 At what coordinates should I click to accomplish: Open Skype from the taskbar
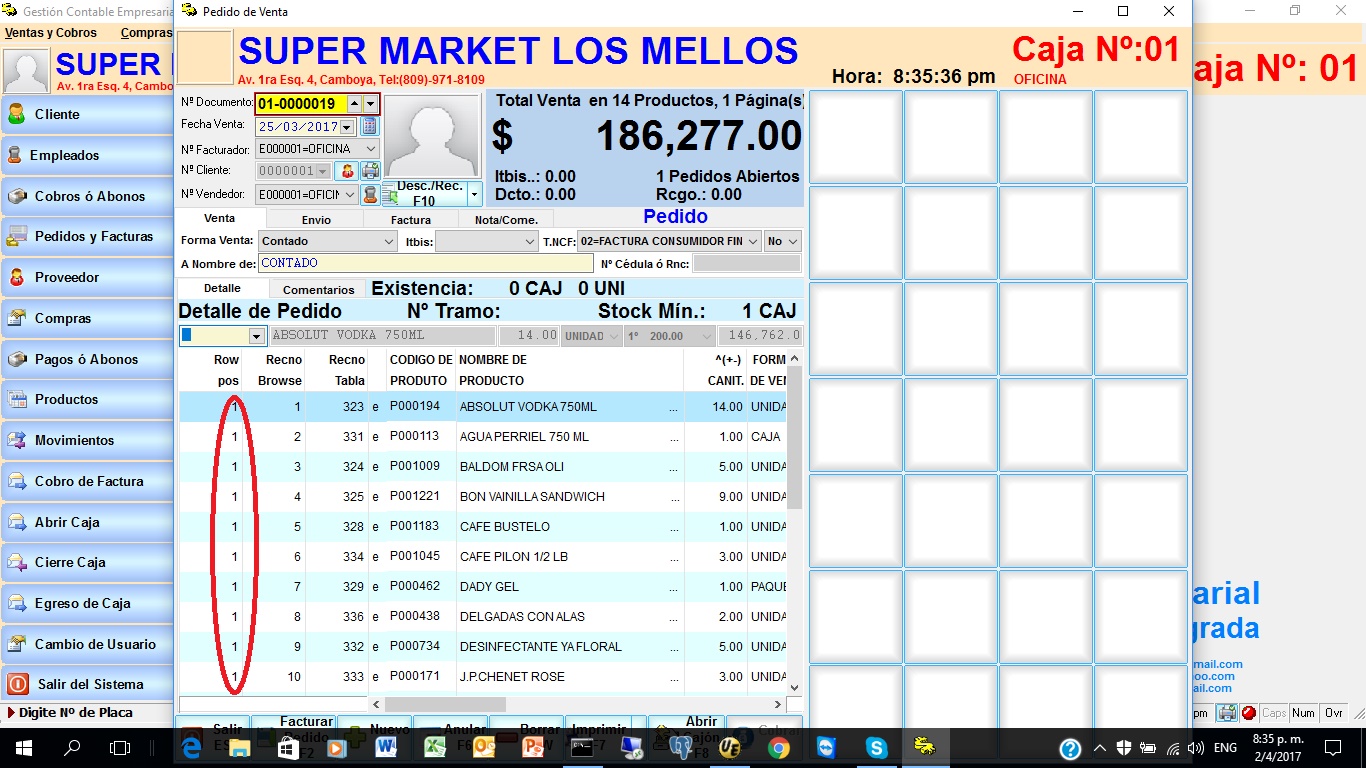876,747
